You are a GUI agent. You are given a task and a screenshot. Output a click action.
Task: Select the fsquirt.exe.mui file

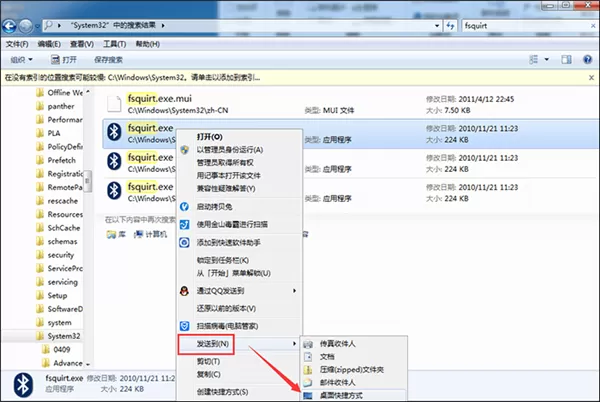(351, 104)
